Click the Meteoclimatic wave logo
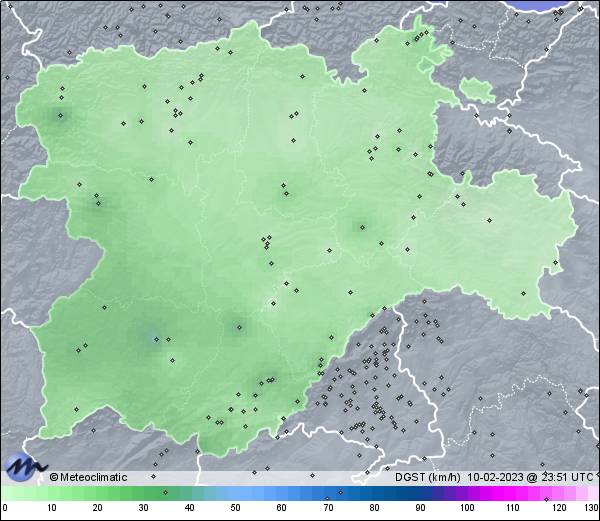Screen dimensions: 600x521 pyautogui.click(x=26, y=467)
